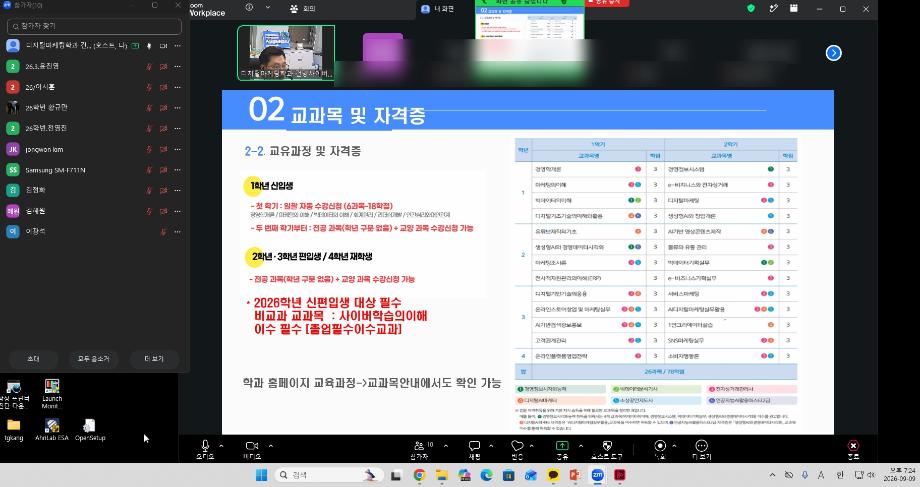Open more options for Samsung SM-F711N

click(177, 170)
